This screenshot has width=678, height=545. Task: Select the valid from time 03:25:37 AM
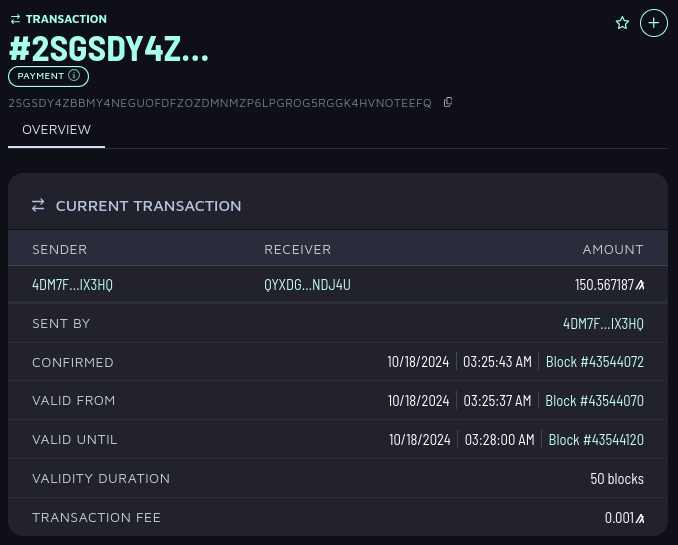[497, 401]
